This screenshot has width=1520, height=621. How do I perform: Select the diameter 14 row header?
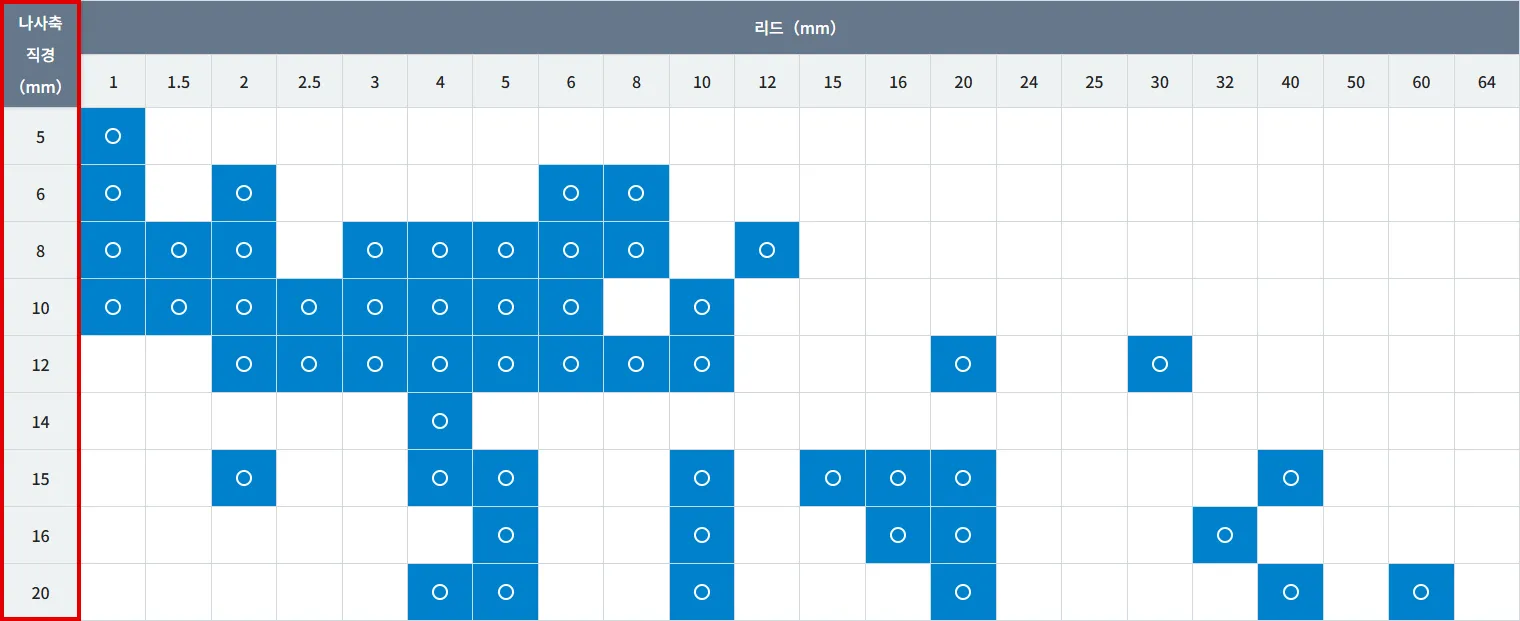pos(40,421)
